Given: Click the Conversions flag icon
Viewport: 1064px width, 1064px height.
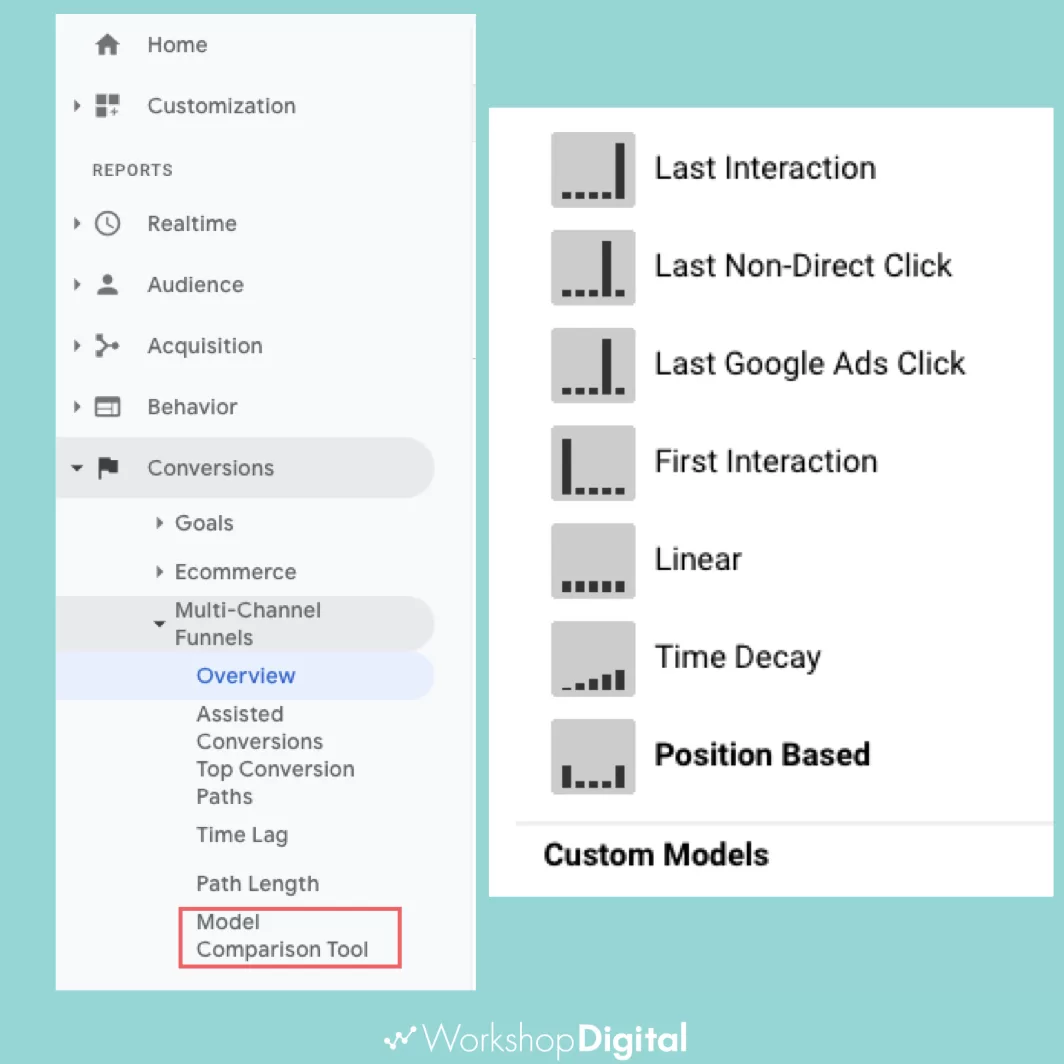Looking at the screenshot, I should click(x=108, y=468).
